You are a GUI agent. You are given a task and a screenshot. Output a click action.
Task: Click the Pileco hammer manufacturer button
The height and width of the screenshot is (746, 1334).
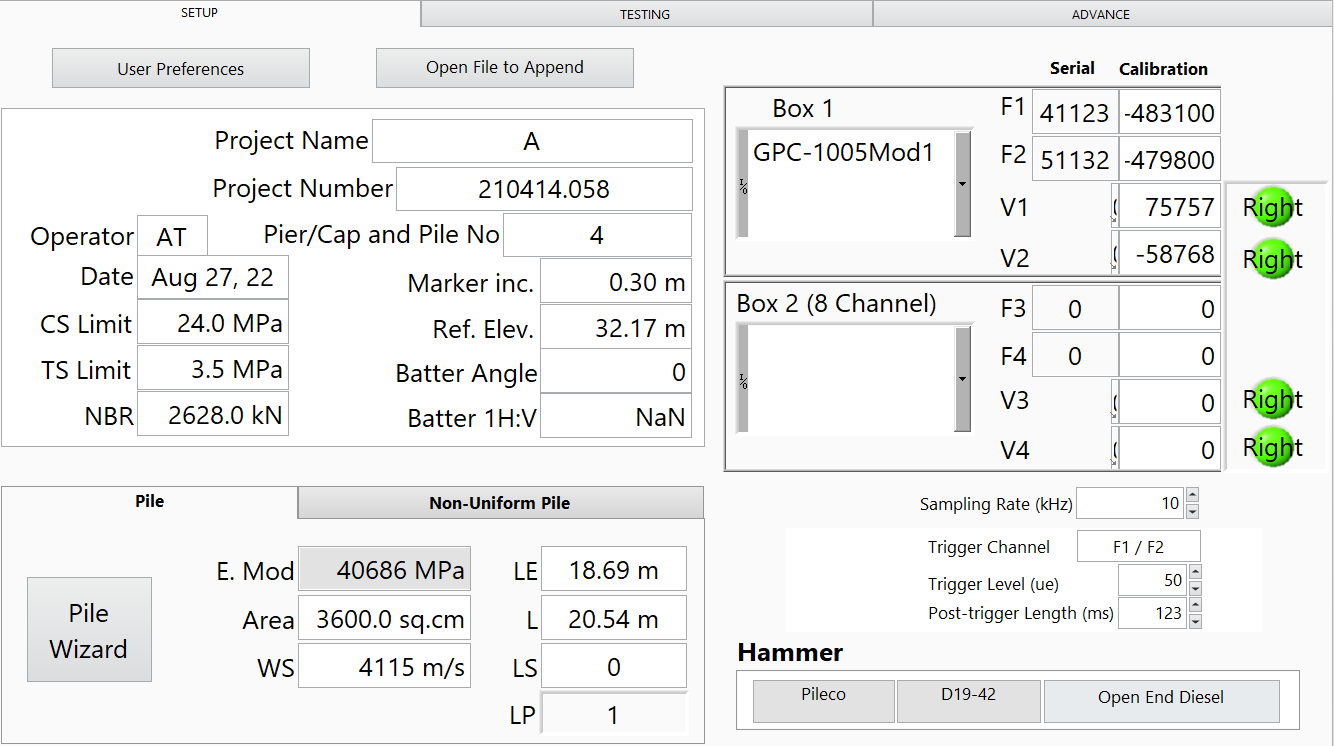(x=823, y=701)
